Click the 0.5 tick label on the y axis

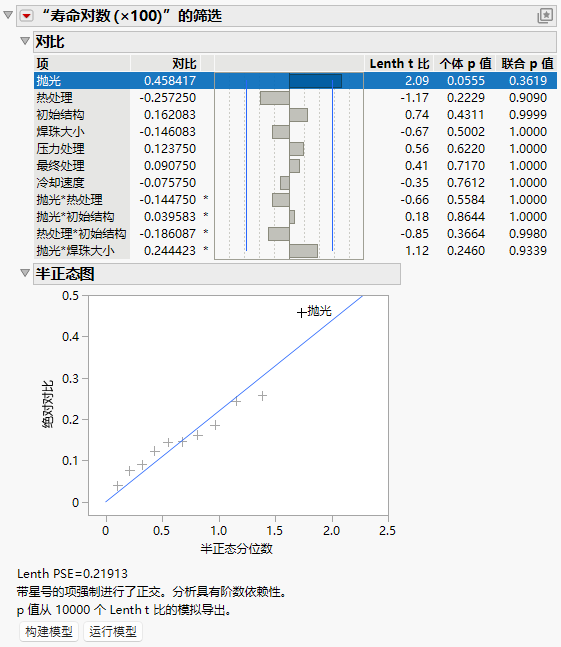tap(70, 296)
